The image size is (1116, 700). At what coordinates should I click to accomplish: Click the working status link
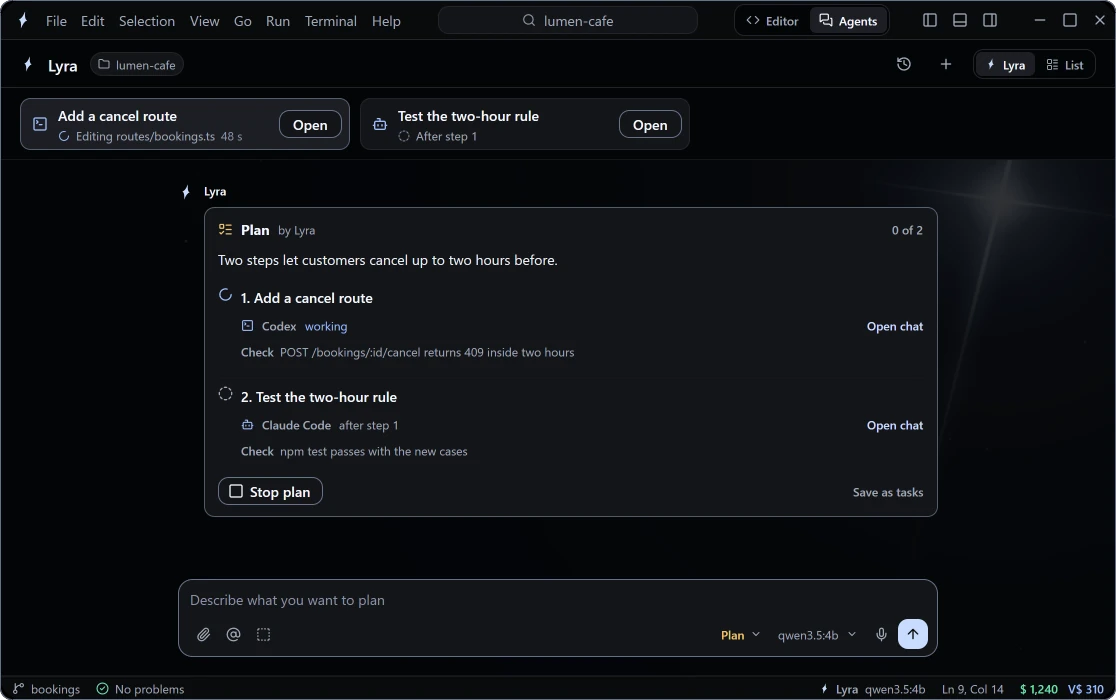pos(326,327)
